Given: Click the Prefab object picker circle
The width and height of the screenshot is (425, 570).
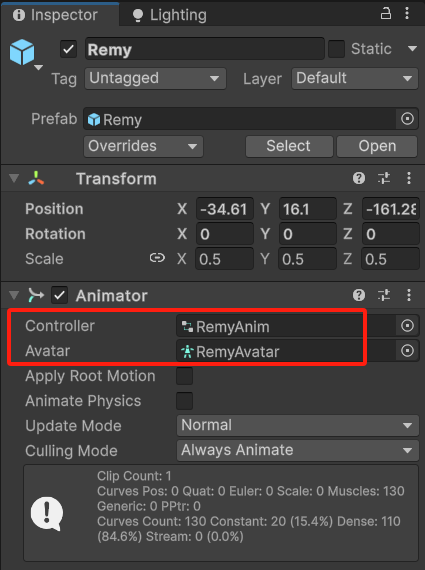Looking at the screenshot, I should [x=407, y=119].
